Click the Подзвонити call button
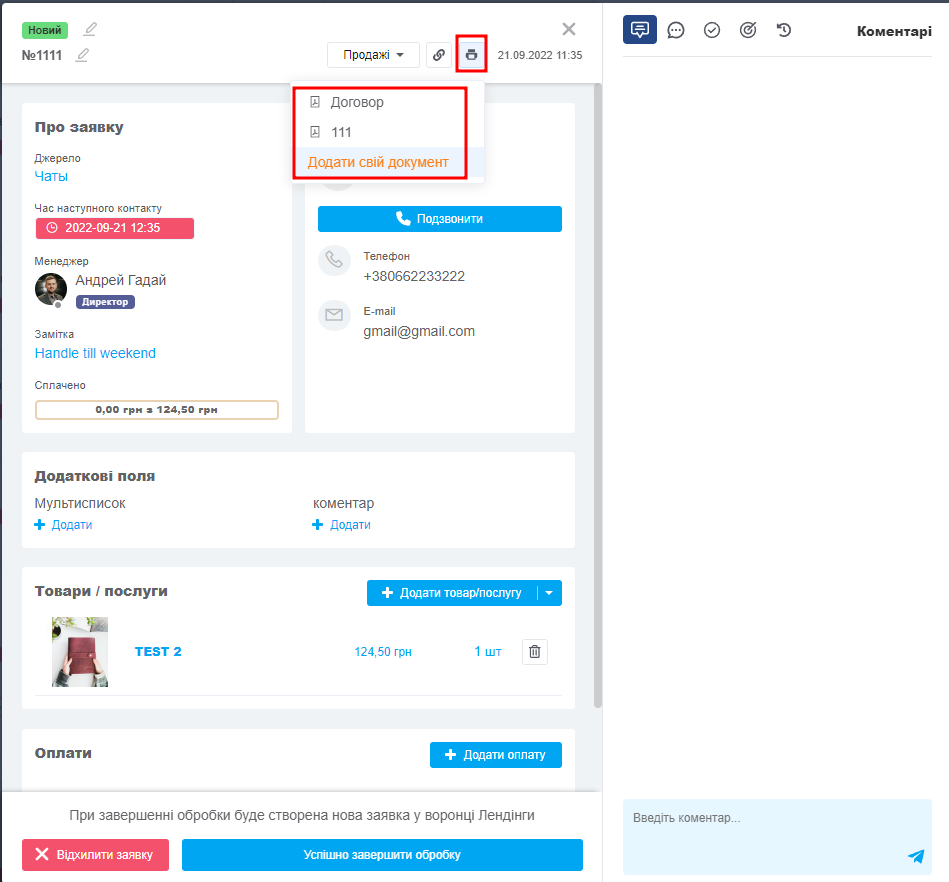This screenshot has height=882, width=949. pyautogui.click(x=440, y=219)
